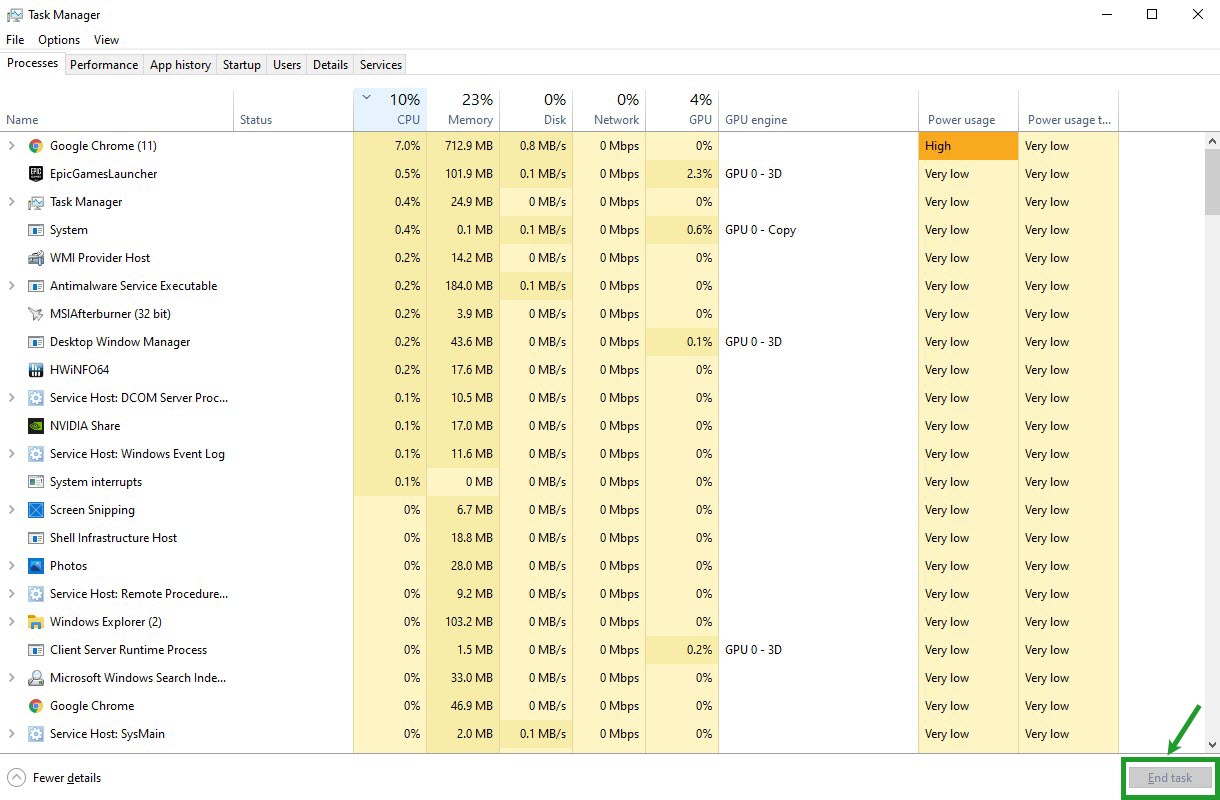This screenshot has height=800, width=1220.
Task: Expand Service Host: SysMain group
Action: (12, 734)
